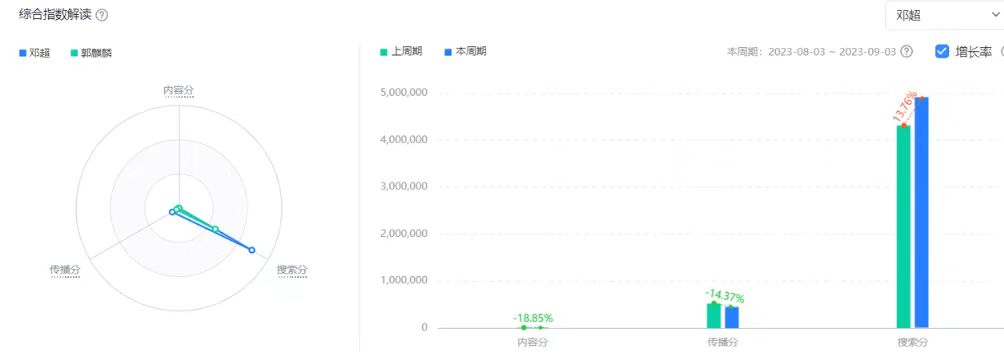Toggle 邓超 series in radar legend
This screenshot has height=364, width=1004.
pyautogui.click(x=35, y=53)
